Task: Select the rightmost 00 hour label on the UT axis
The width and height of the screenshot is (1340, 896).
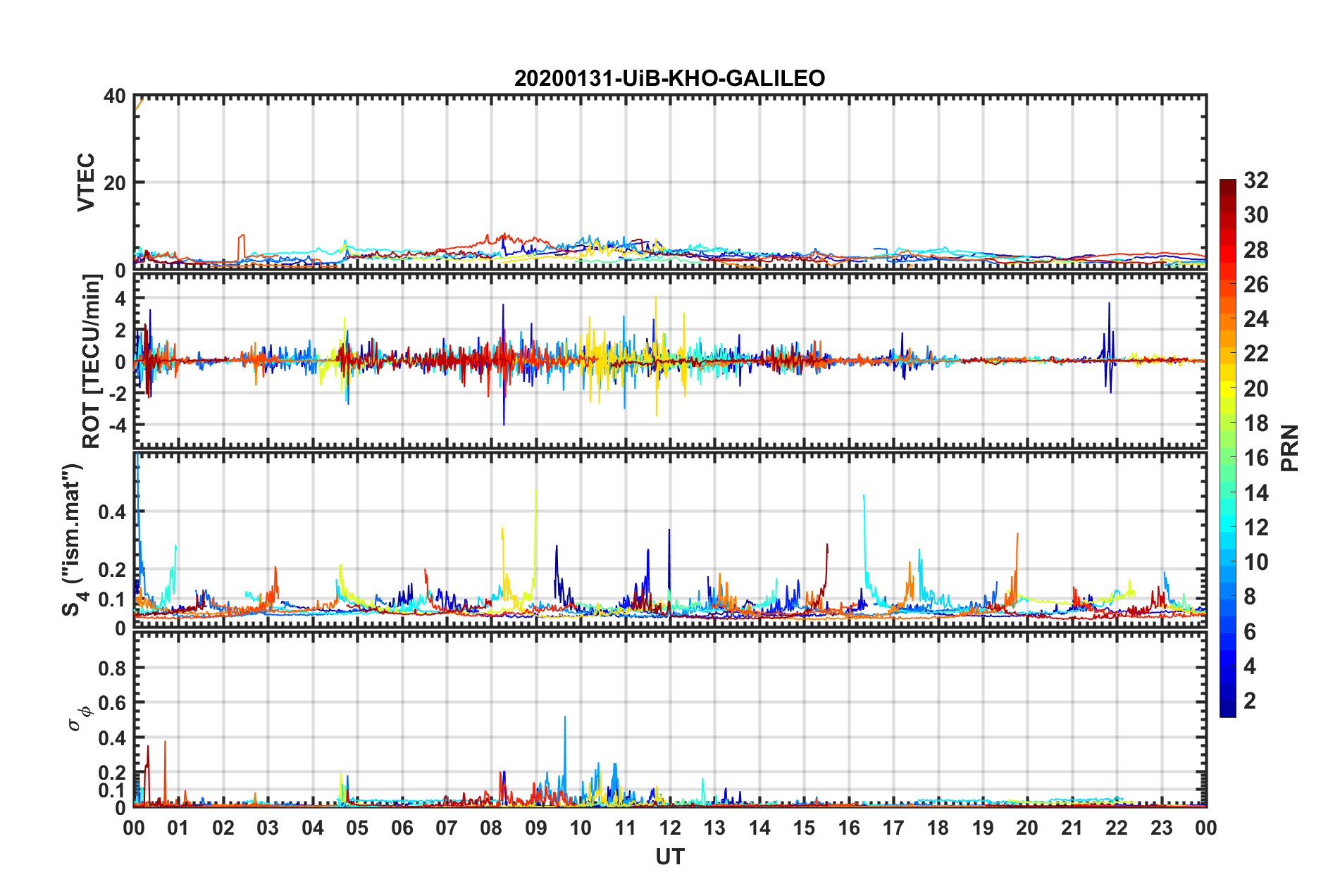Action: click(x=1206, y=828)
